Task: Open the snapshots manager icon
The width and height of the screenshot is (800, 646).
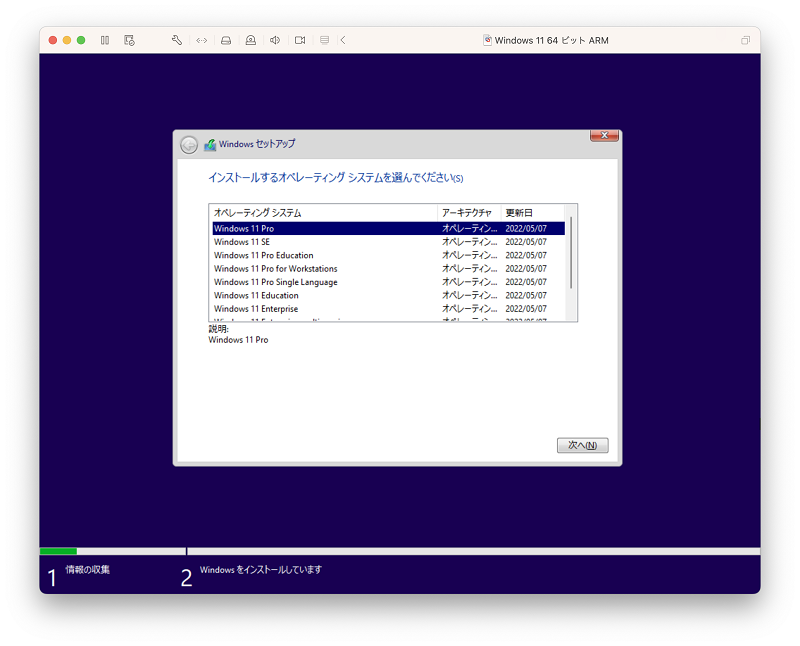Action: click(x=130, y=40)
